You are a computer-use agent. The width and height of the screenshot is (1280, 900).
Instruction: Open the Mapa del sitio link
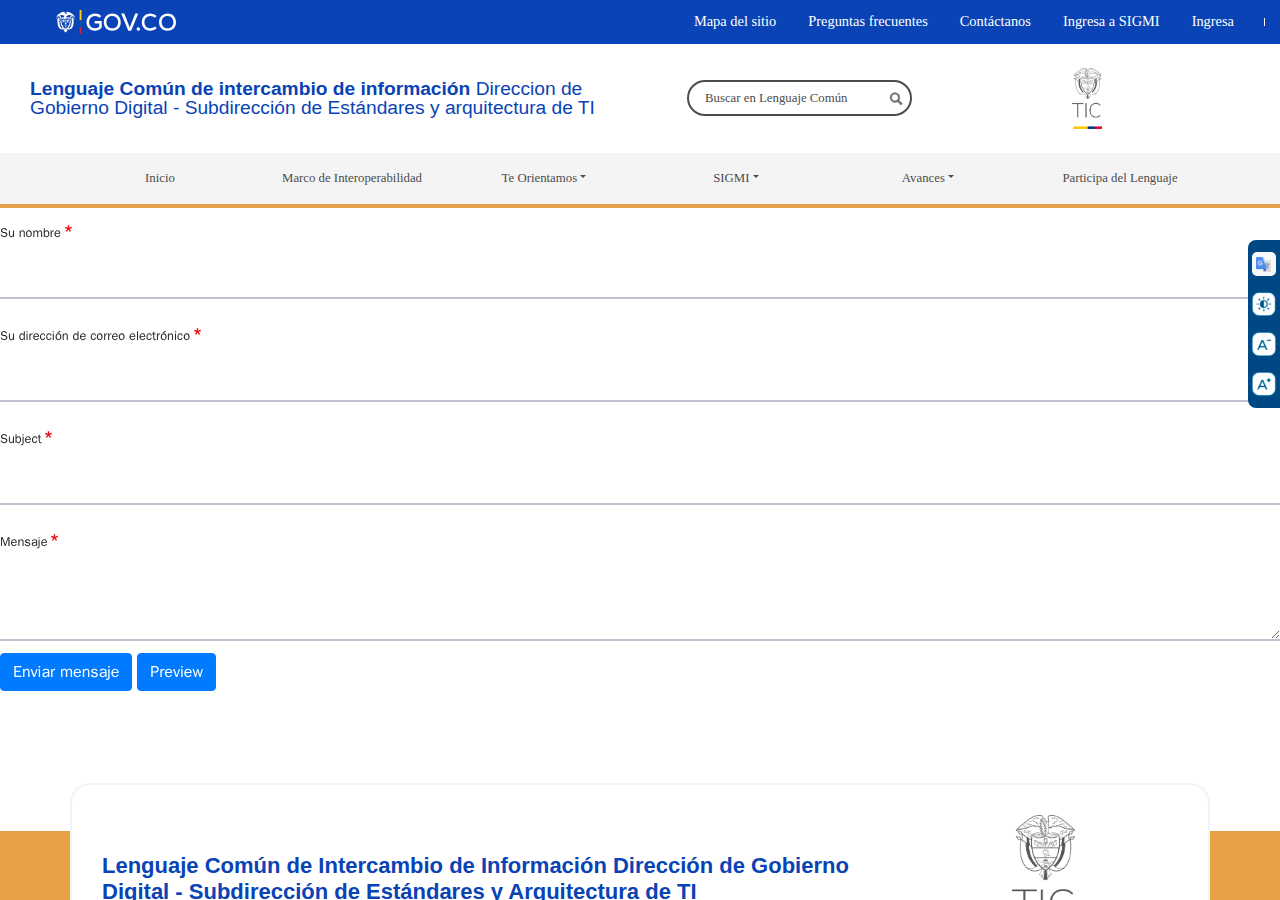(x=735, y=21)
